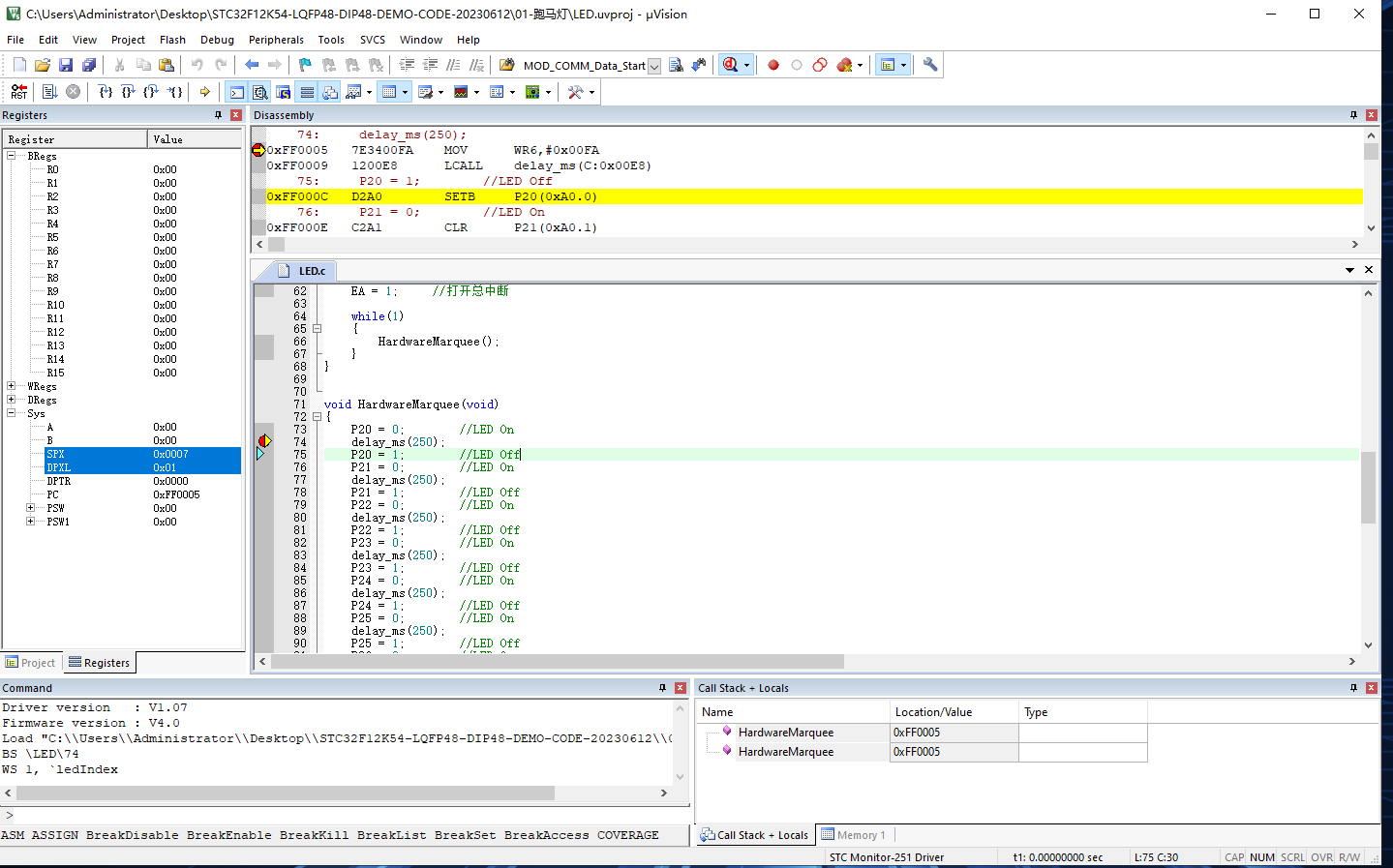Screen dimensions: 1393x868
Task: Click the Insert Bookmark flag icon
Action: (306, 65)
